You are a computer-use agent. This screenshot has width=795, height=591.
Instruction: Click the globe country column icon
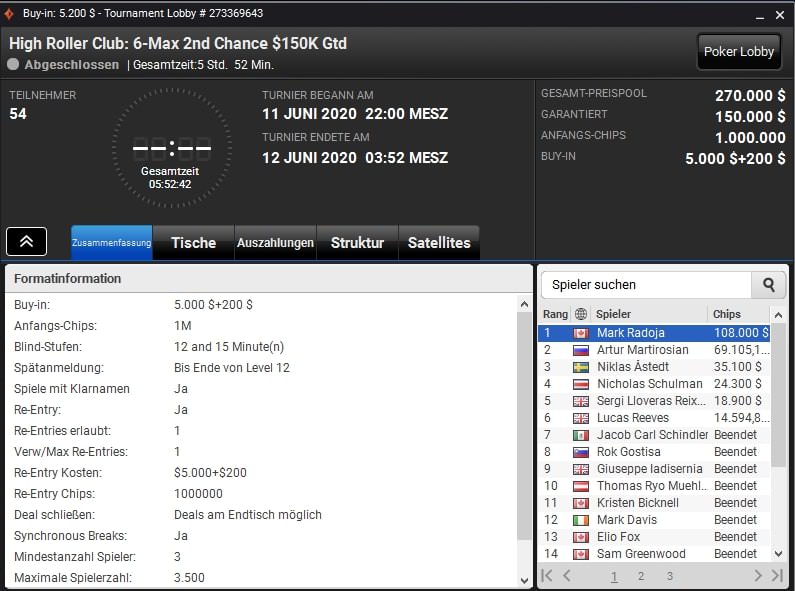click(581, 314)
